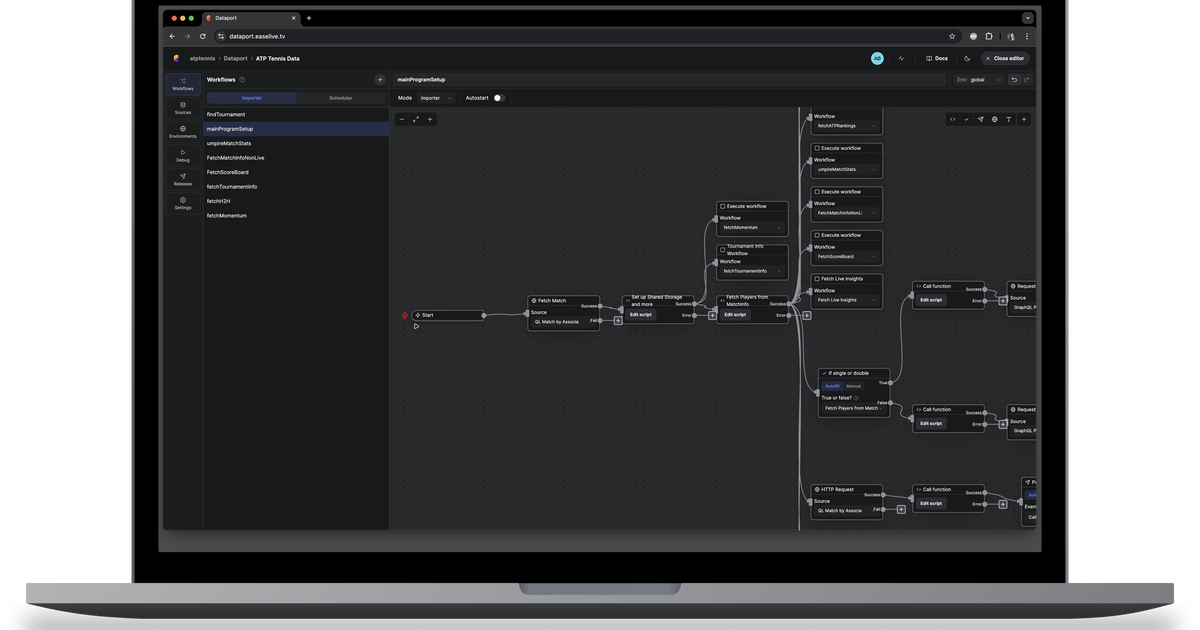Viewport: 1200px width, 630px height.
Task: Open the Env: global environment dropdown
Action: click(978, 79)
